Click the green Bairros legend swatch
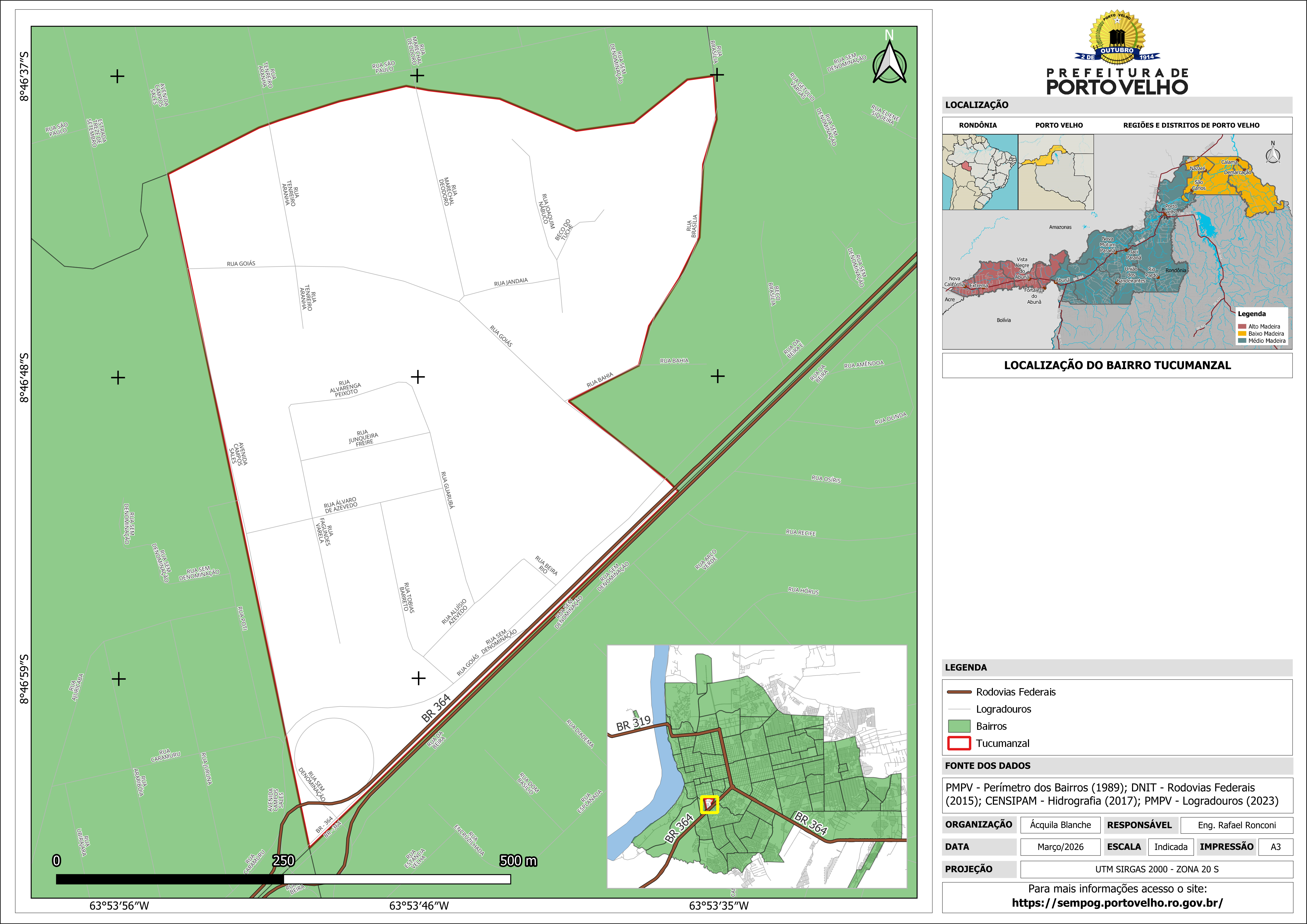The height and width of the screenshot is (924, 1307). coord(959,726)
